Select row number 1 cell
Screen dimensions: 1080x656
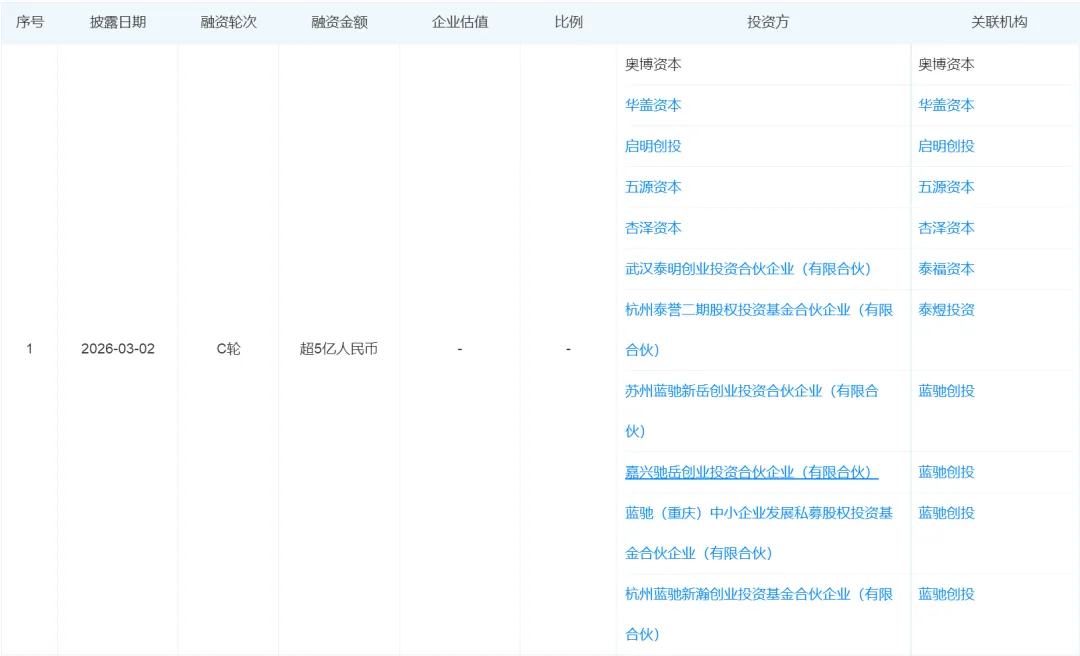click(29, 349)
